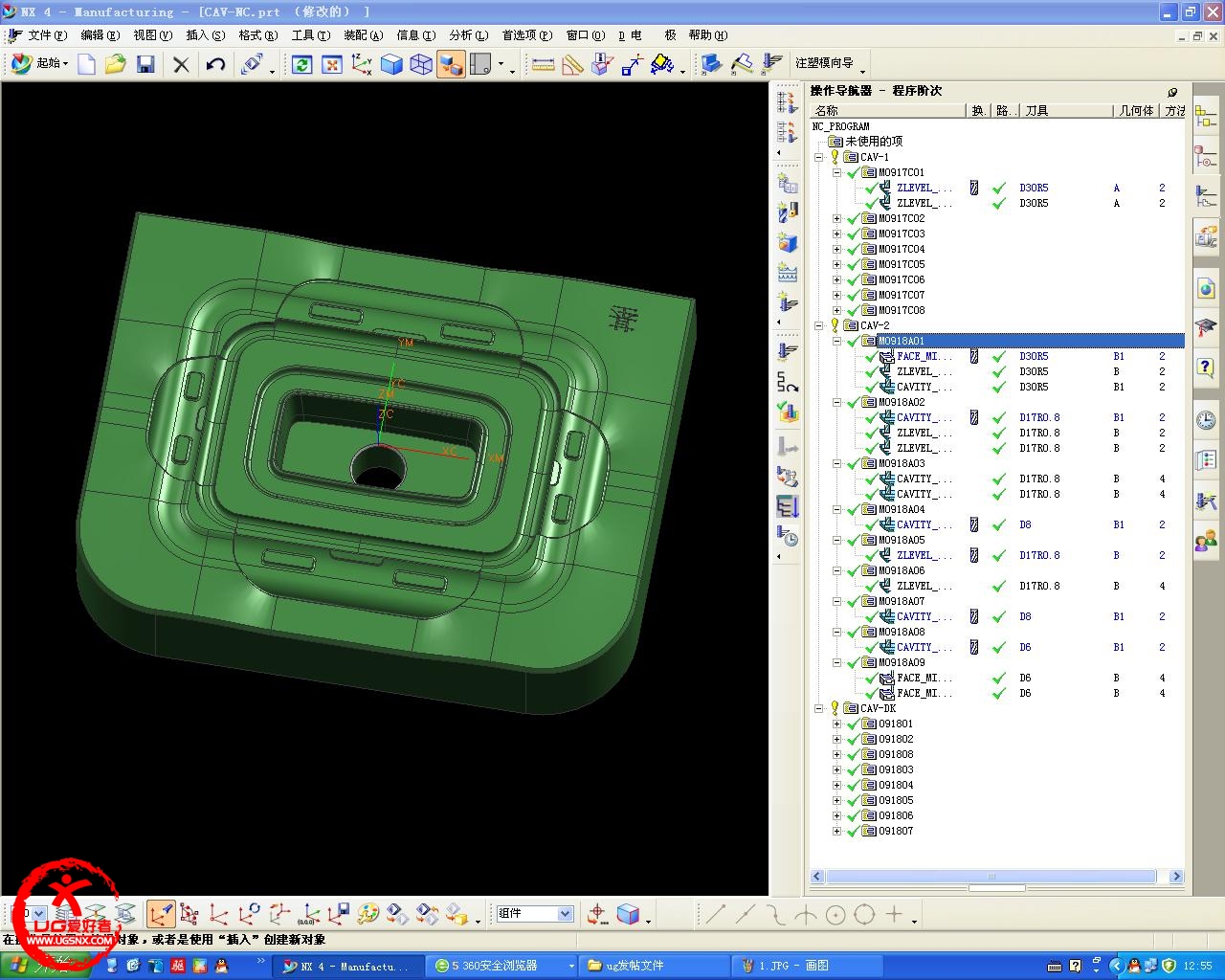Delete selected object with X icon
Screen dimensions: 1225x980
tap(181, 64)
